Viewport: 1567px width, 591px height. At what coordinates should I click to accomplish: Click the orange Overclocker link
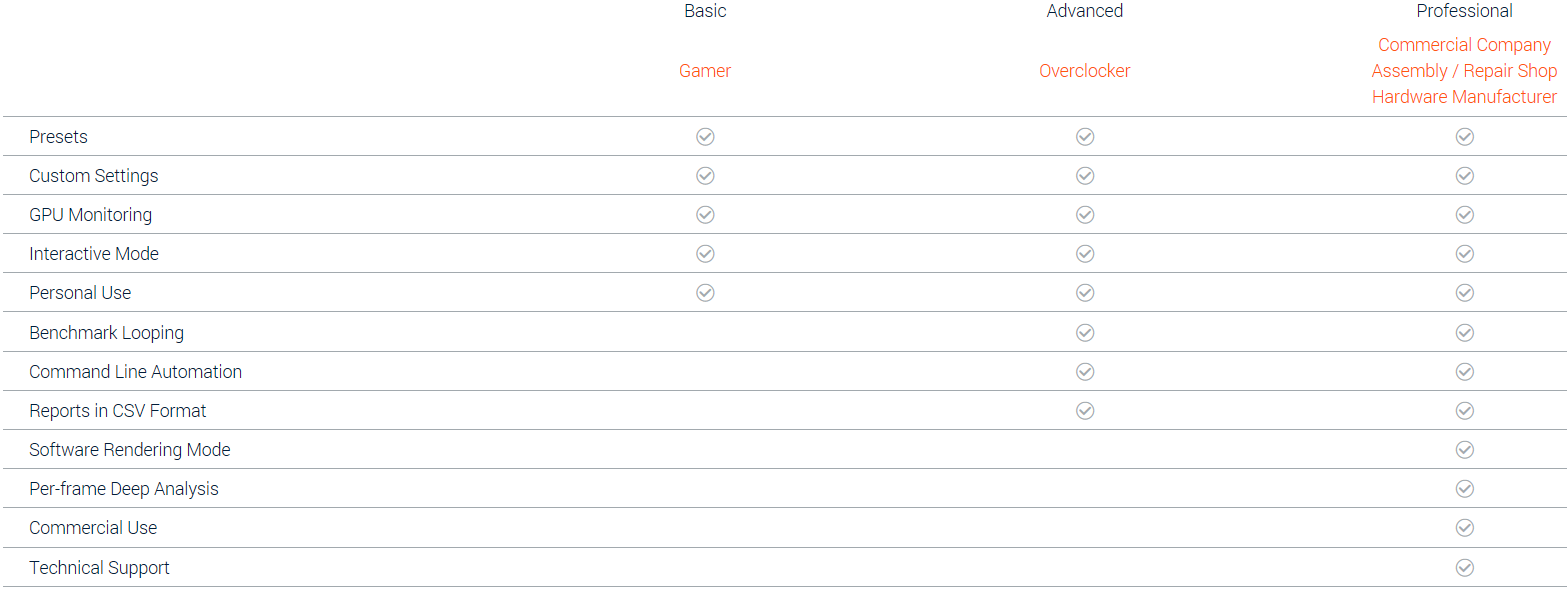click(x=1085, y=71)
